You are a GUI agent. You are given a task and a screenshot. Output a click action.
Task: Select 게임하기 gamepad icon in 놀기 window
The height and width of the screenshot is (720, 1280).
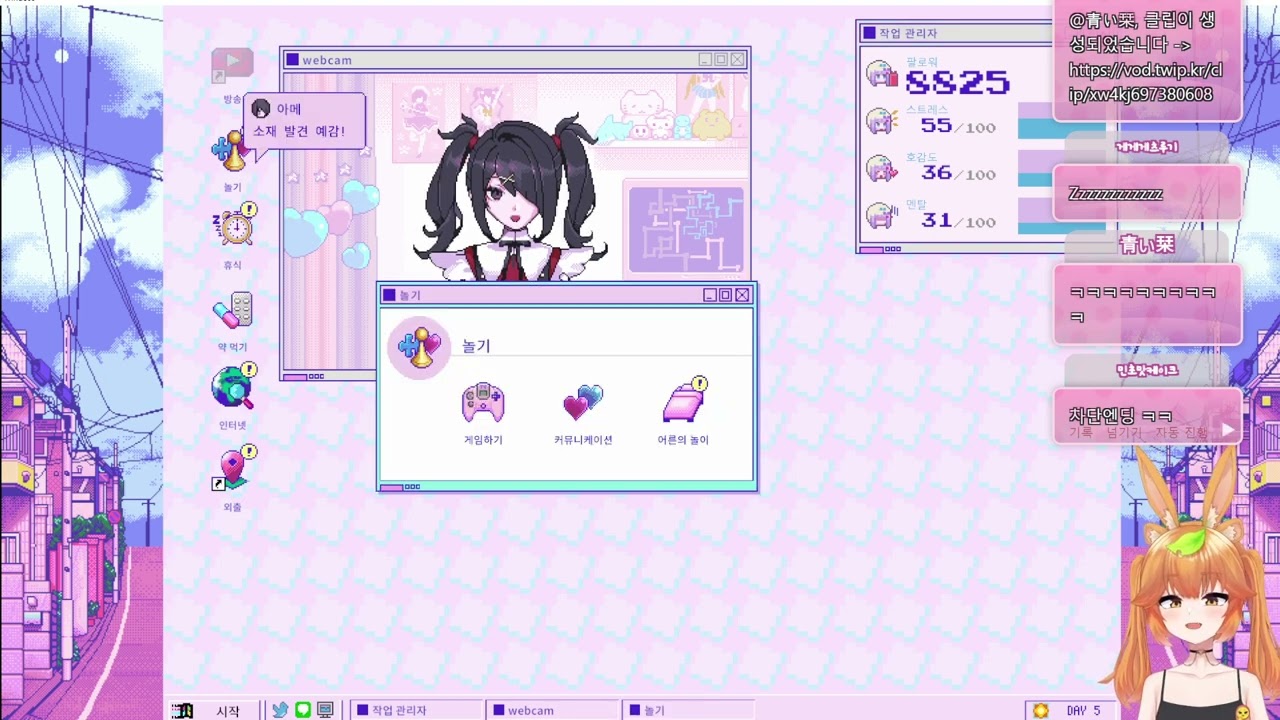click(x=483, y=403)
